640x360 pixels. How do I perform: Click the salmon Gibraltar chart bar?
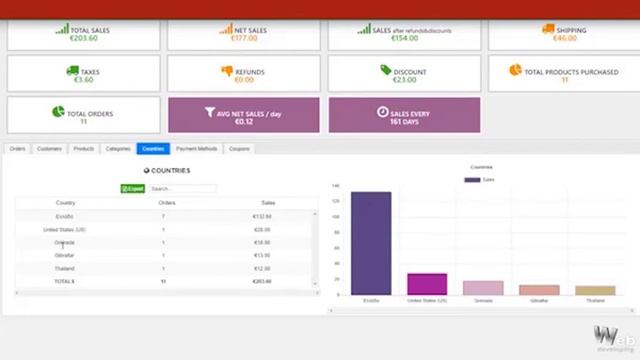[x=539, y=290]
